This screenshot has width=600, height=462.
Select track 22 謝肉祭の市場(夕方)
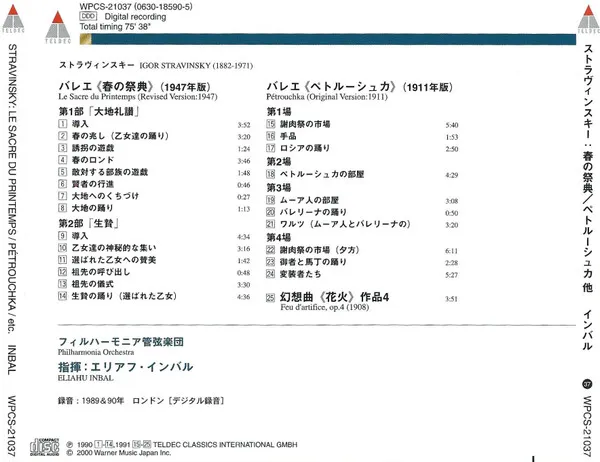320,250
